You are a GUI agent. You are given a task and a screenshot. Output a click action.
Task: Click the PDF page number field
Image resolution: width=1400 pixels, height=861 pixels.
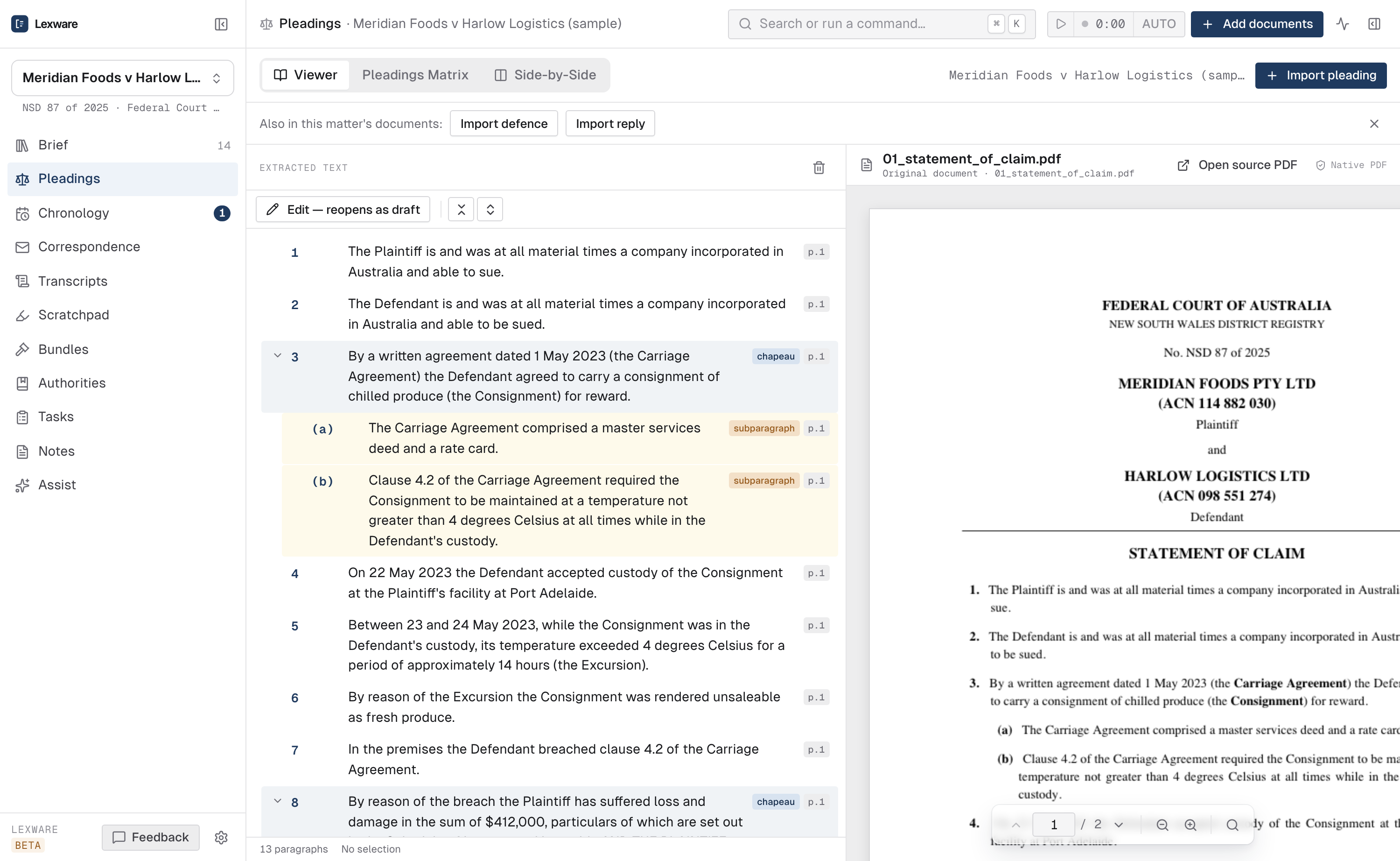point(1053,825)
